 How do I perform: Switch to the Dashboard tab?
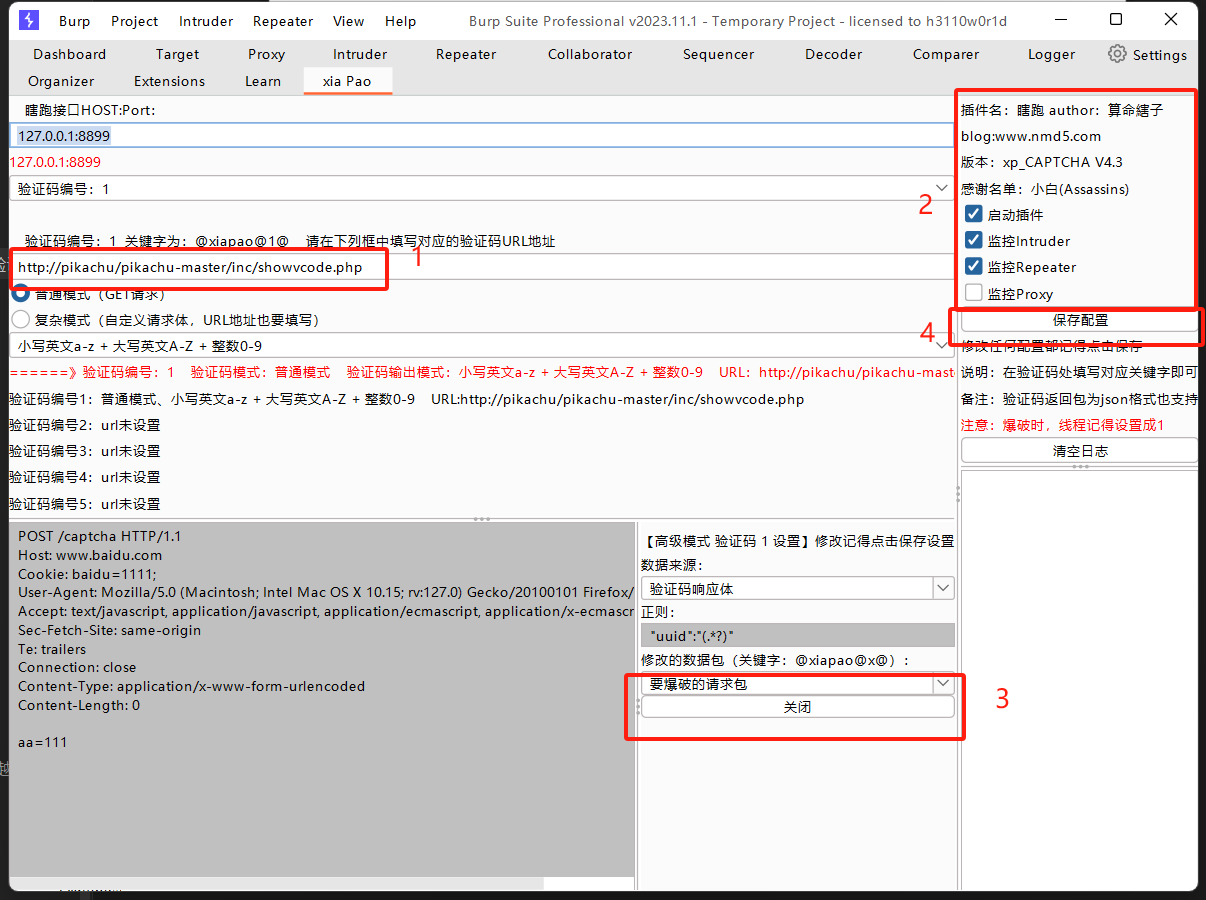69,54
